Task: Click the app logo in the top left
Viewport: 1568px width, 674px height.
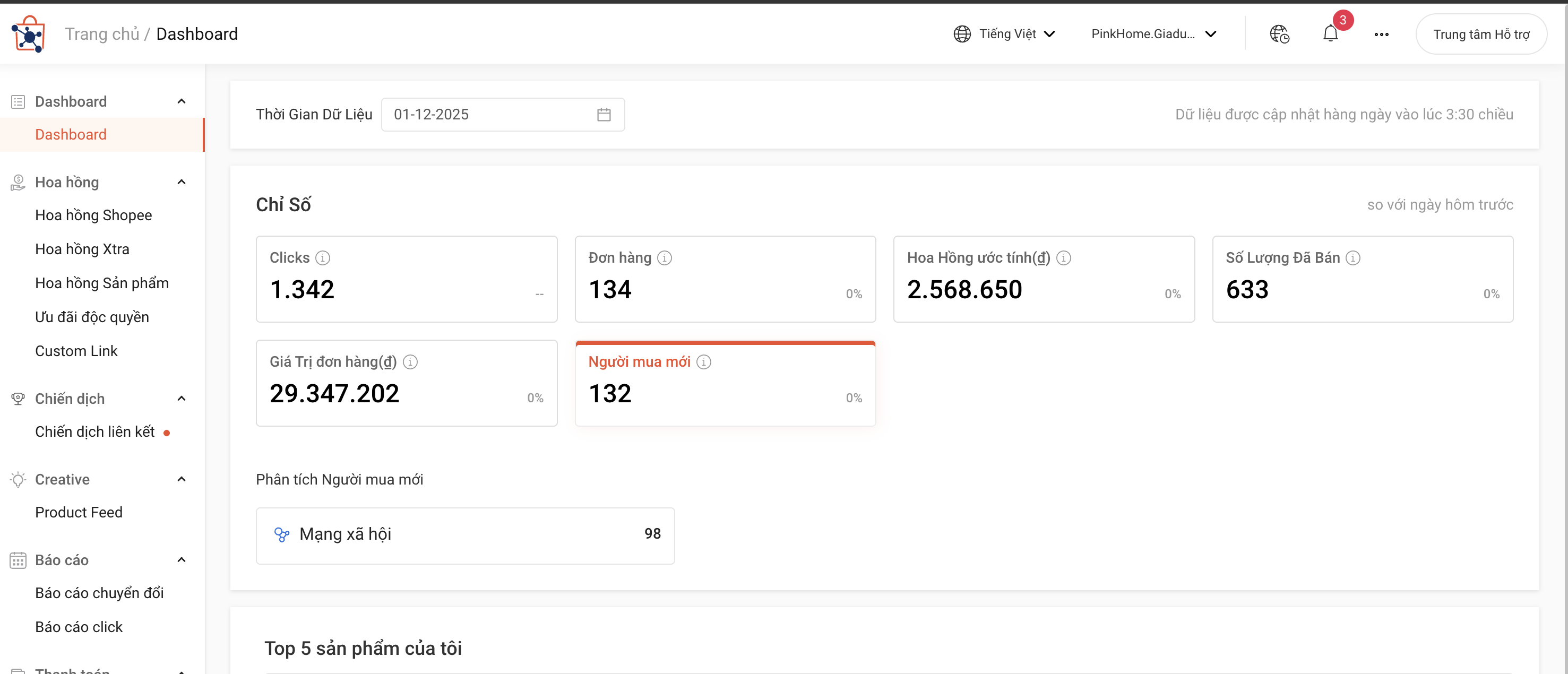Action: pos(28,33)
